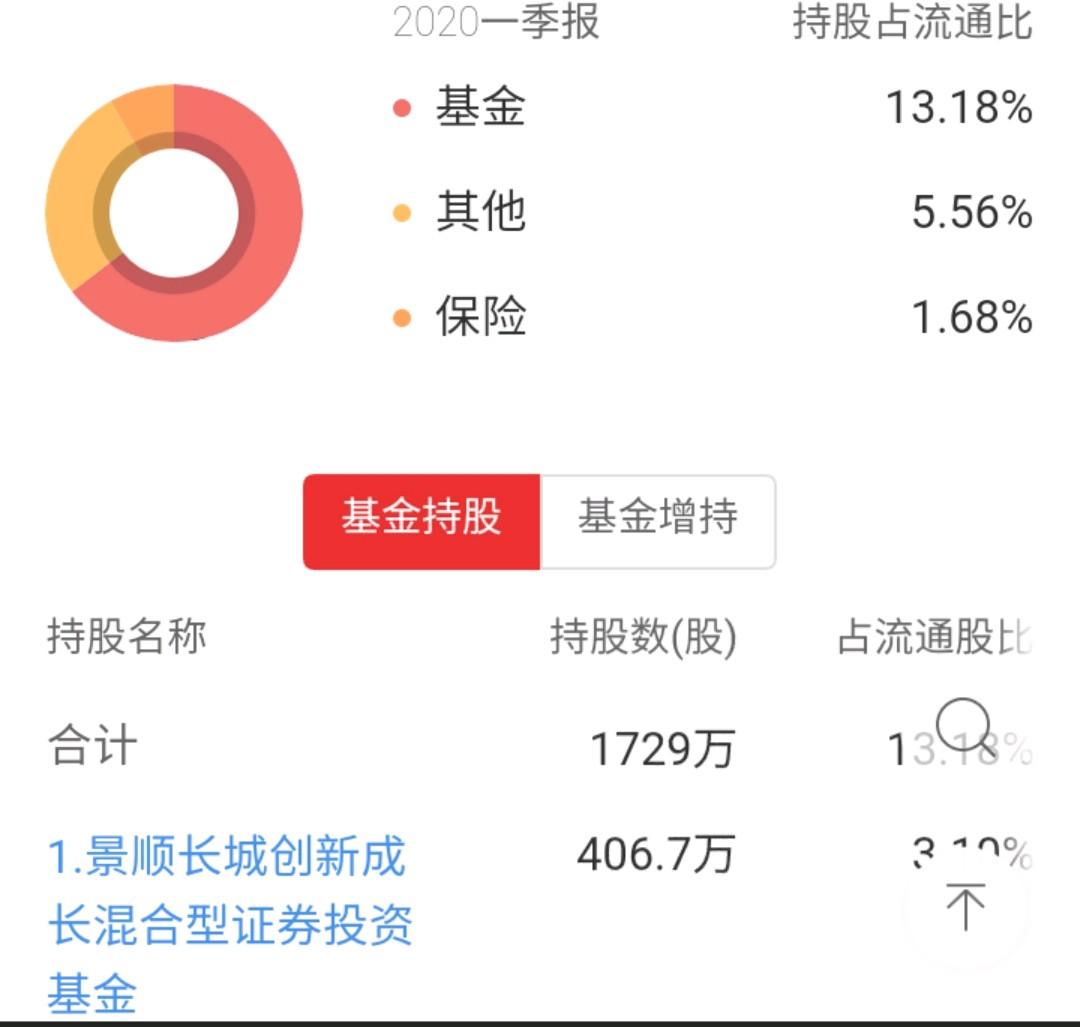The width and height of the screenshot is (1080, 1027).
Task: Click the 基金 legend label
Action: point(481,107)
